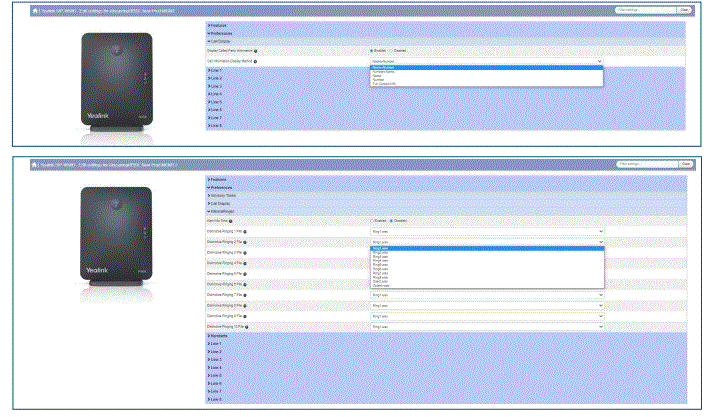
Task: Expand Line 3 in the bottom screenshot
Action: click(446, 360)
